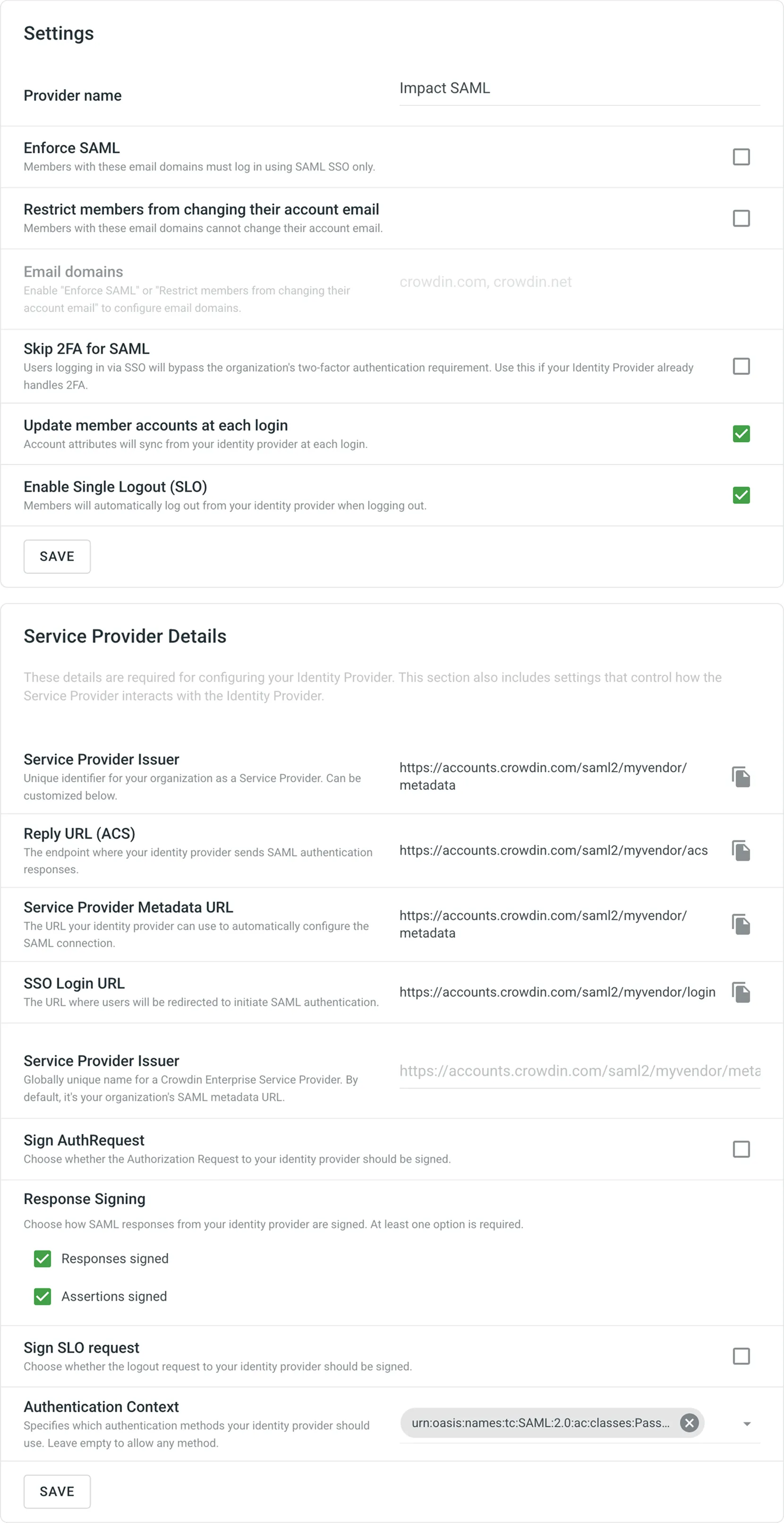Image resolution: width=784 pixels, height=1523 pixels.
Task: Copy the Service Provider Issuer value
Action: (740, 777)
